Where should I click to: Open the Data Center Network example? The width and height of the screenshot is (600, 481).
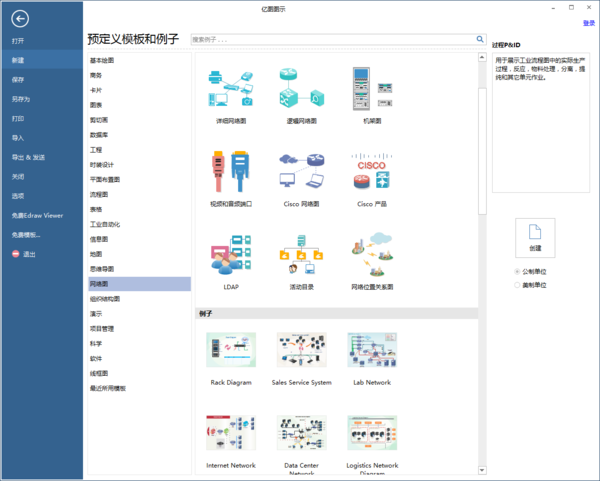[302, 433]
